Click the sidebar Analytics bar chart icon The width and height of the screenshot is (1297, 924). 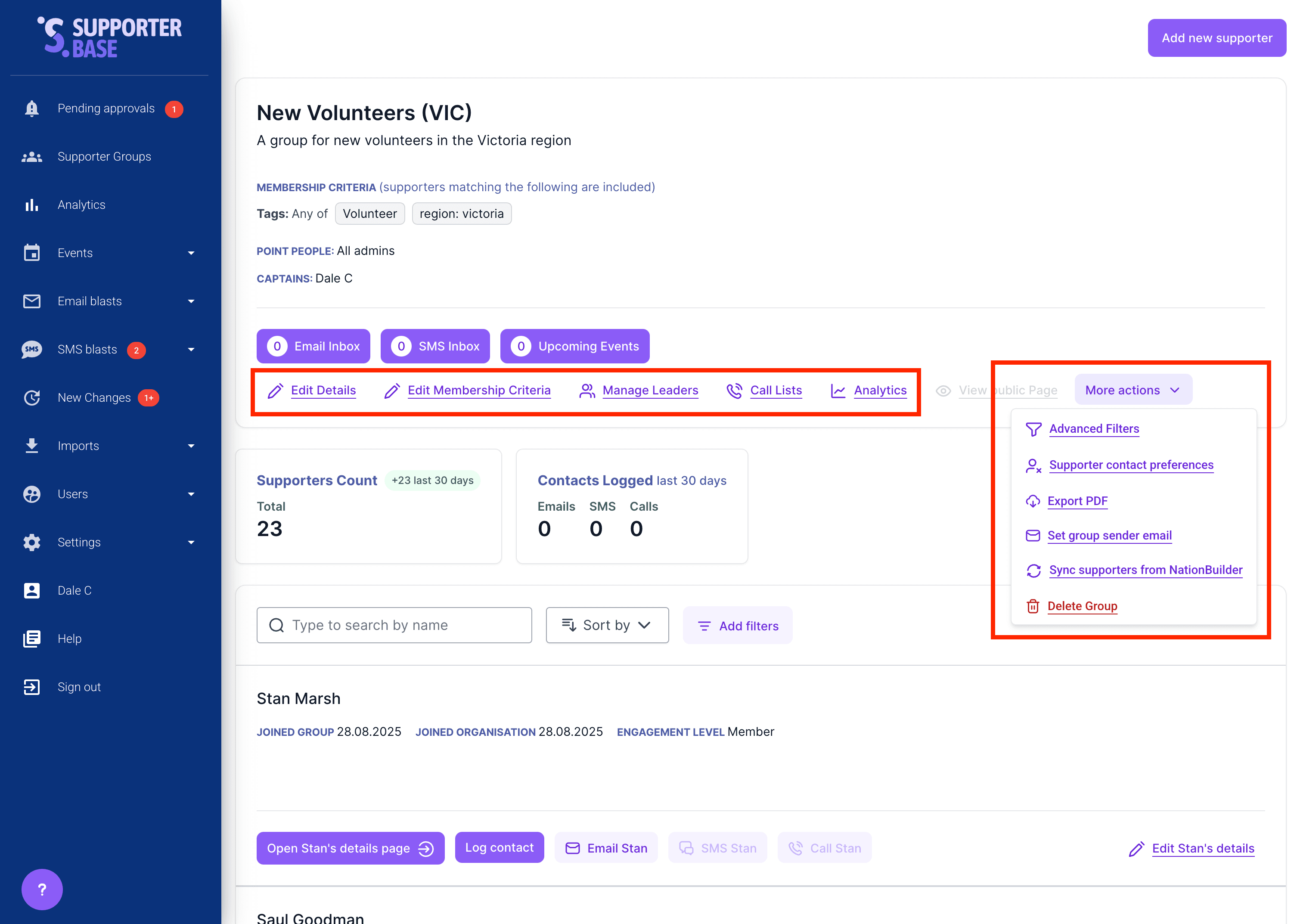point(32,205)
